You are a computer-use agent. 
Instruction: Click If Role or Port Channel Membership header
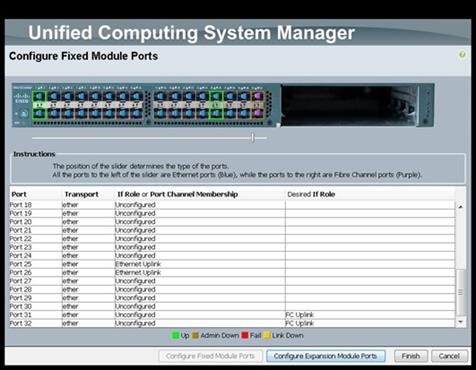(x=200, y=194)
